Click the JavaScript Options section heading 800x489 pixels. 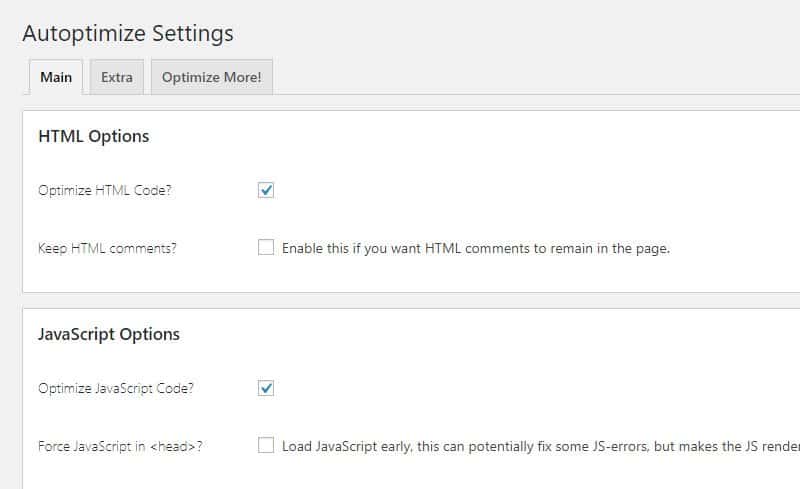point(109,334)
